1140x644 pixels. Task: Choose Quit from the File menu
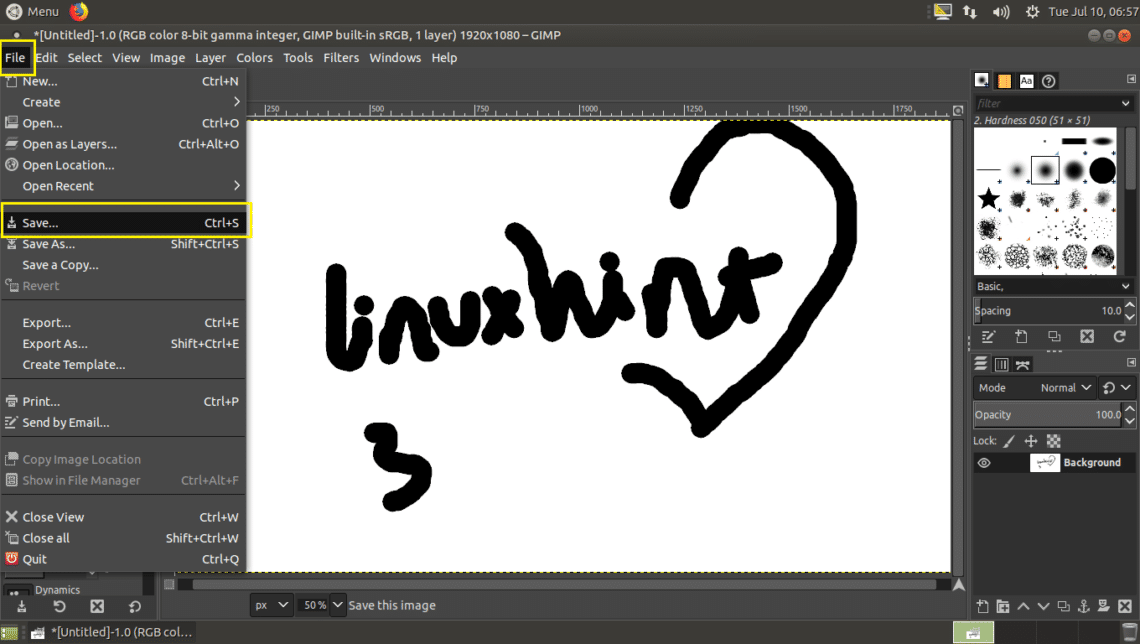click(124, 559)
